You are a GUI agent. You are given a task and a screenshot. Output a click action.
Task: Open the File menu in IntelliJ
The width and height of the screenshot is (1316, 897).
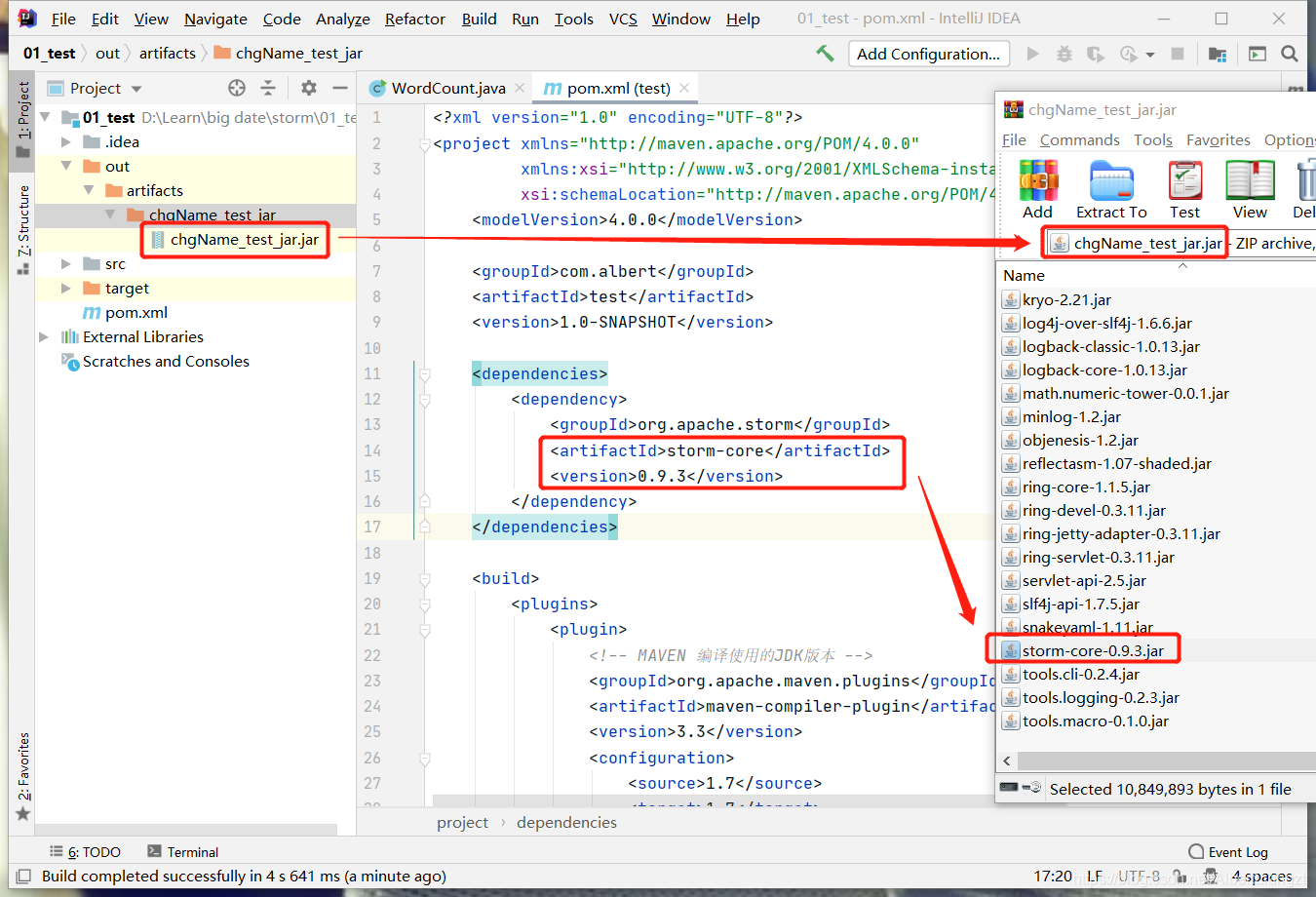(63, 19)
